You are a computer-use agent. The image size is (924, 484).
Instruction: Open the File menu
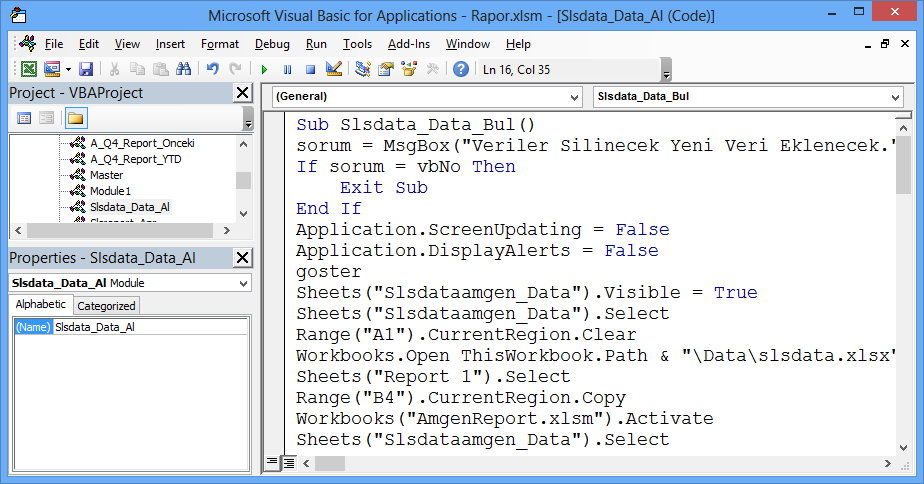[54, 44]
